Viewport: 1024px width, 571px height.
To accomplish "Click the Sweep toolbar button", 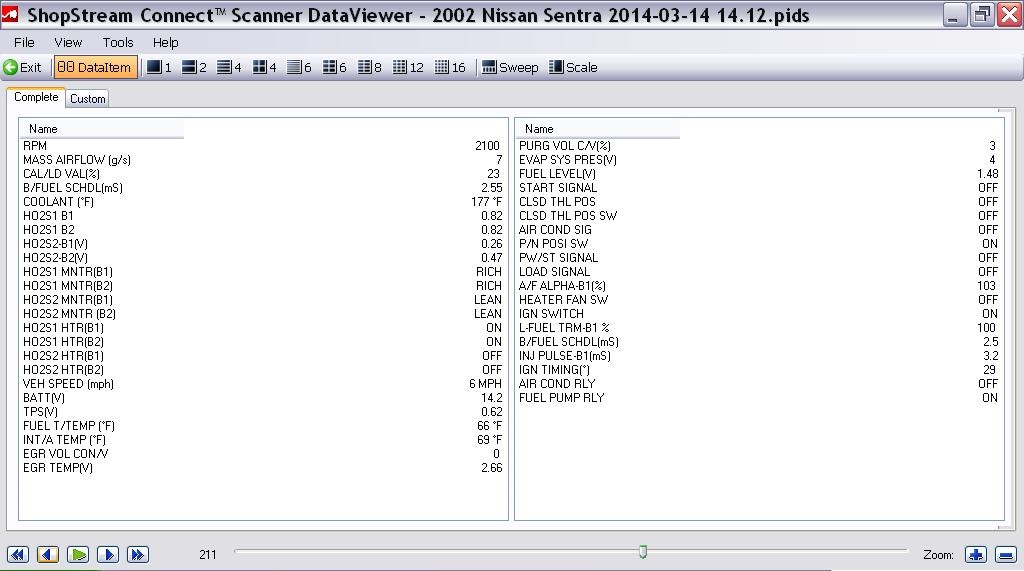I will (510, 67).
